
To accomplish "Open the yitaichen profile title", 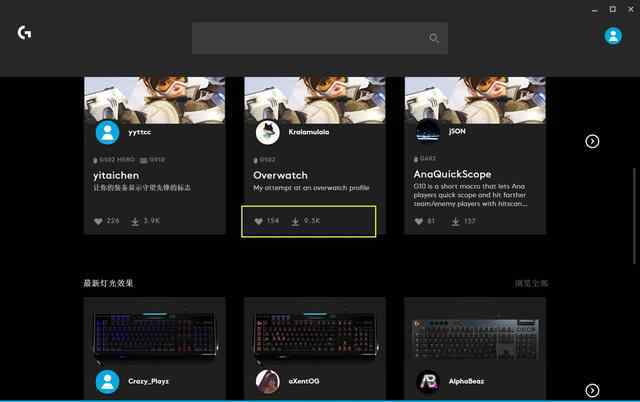I will point(116,175).
